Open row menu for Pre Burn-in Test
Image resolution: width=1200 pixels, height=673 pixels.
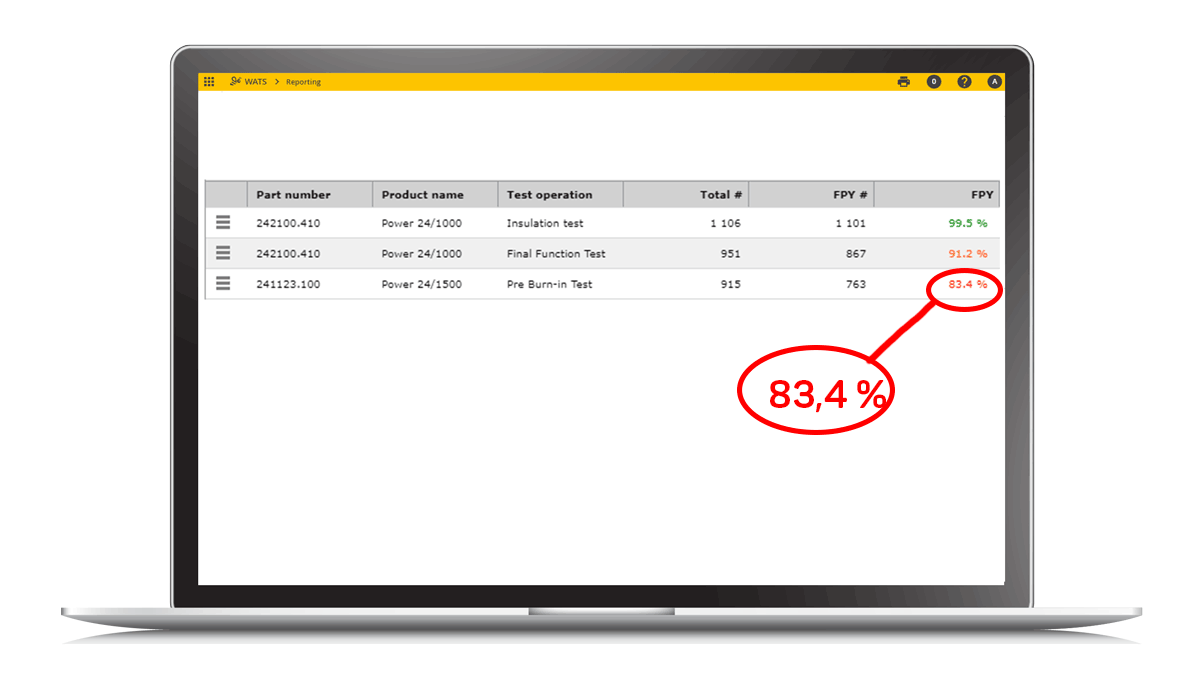pyautogui.click(x=223, y=284)
